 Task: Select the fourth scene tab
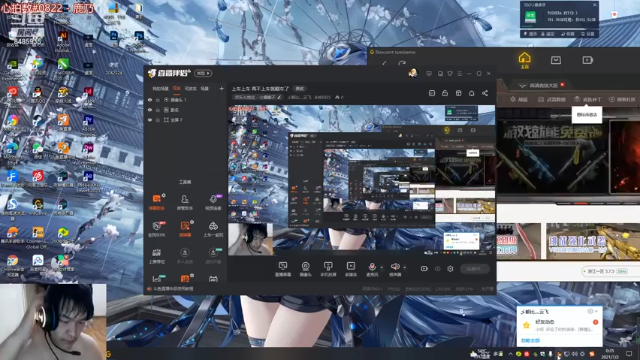tap(205, 89)
